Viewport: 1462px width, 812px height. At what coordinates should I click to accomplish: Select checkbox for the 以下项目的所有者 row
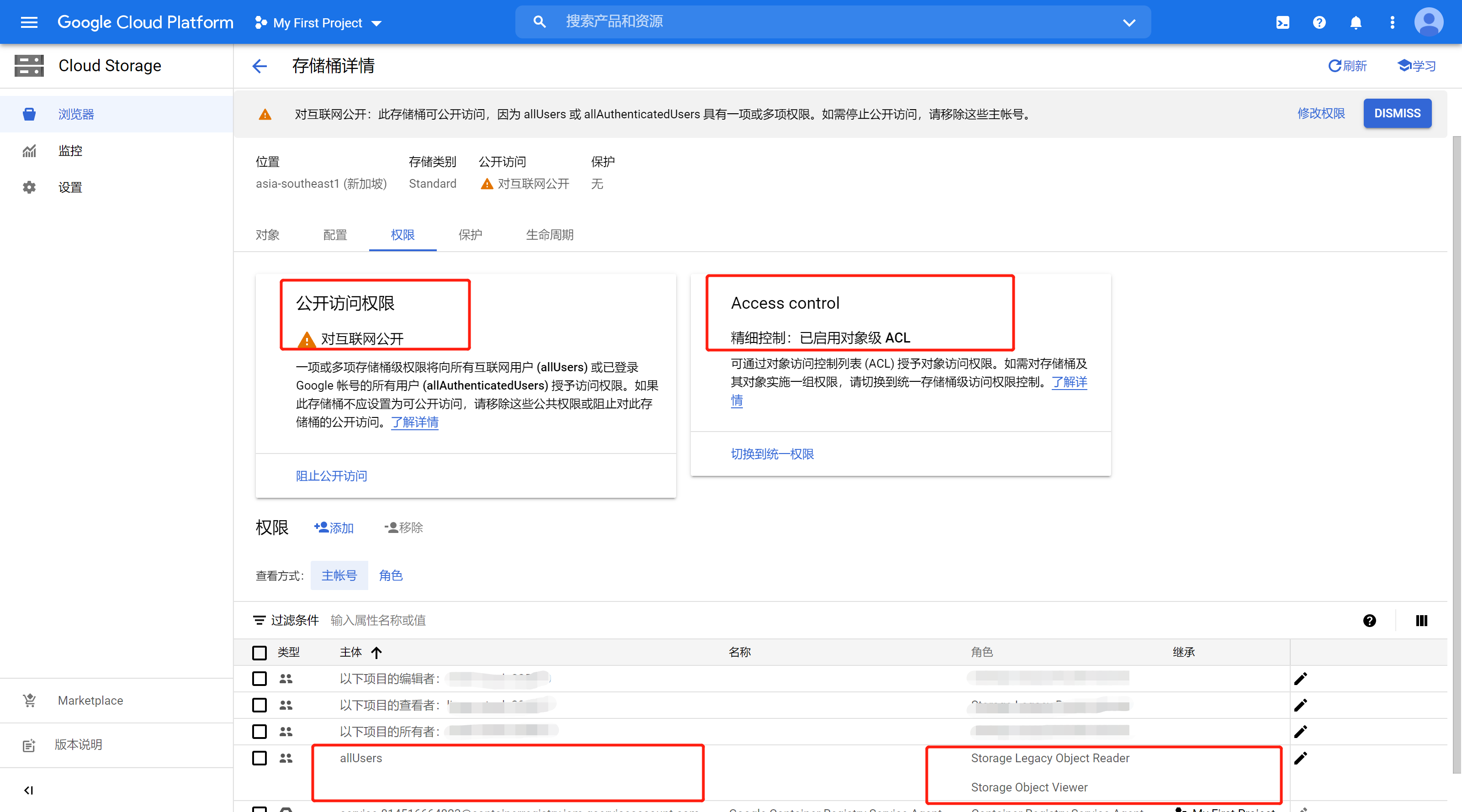click(x=260, y=732)
